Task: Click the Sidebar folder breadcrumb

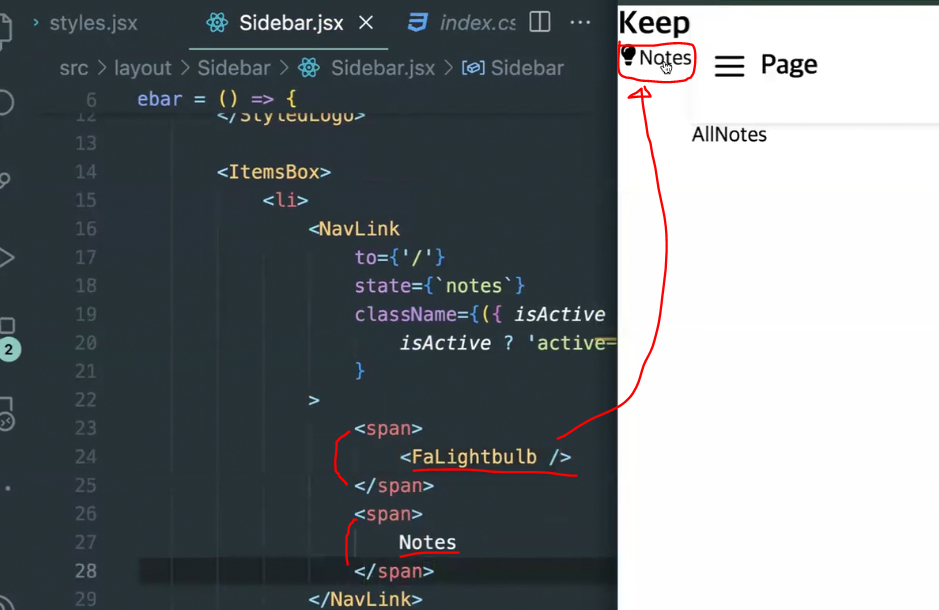Action: click(x=234, y=68)
